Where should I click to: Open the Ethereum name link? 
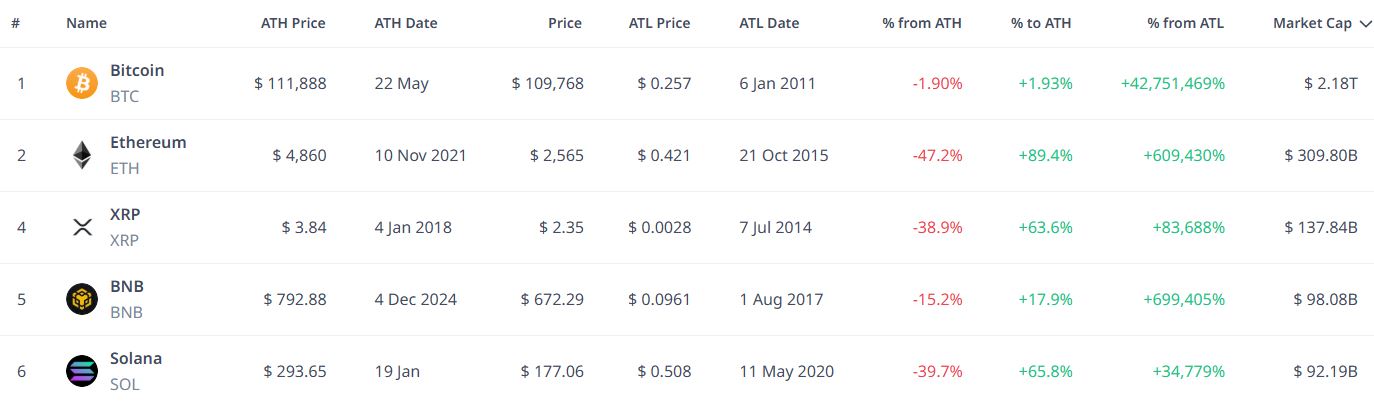click(148, 143)
